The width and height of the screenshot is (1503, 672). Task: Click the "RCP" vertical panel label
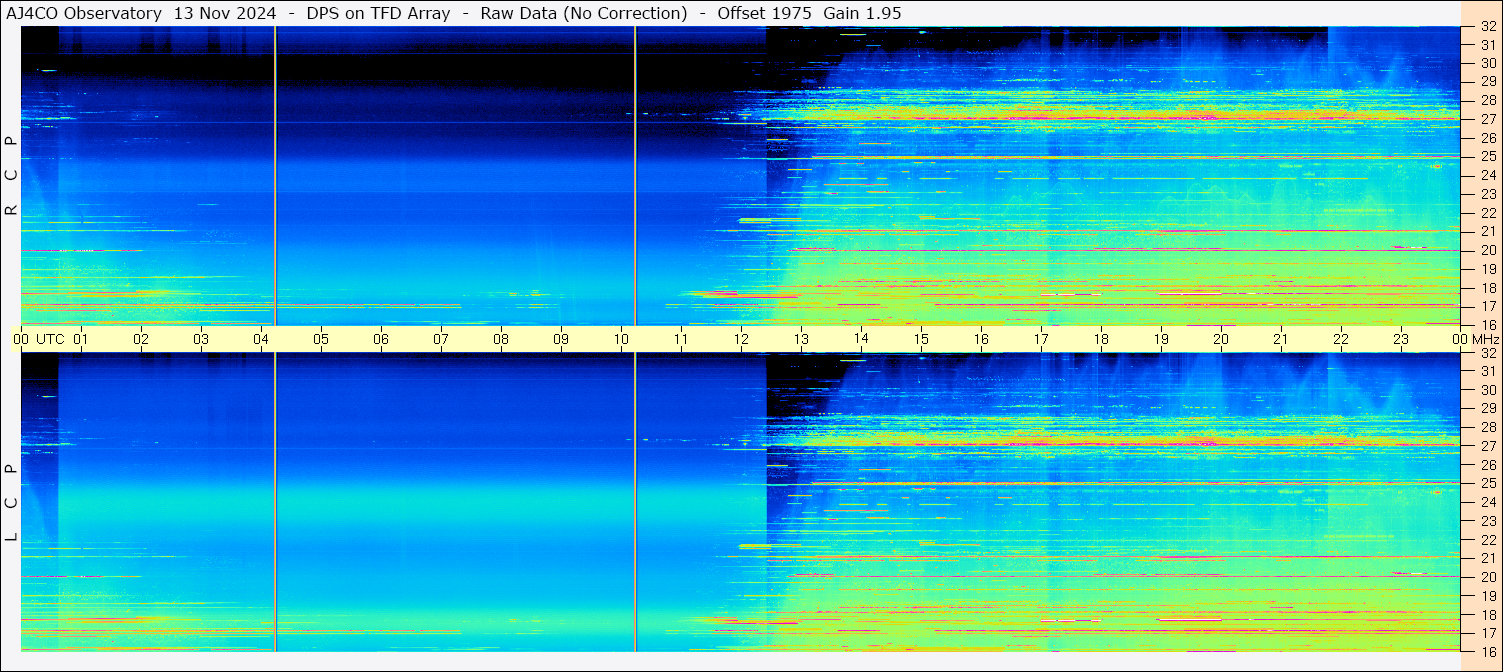pos(11,176)
